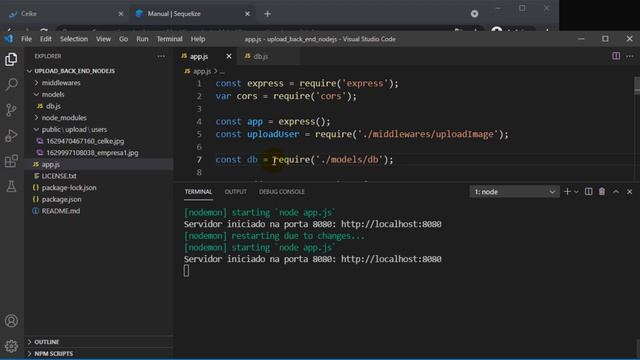This screenshot has width=640, height=360.
Task: Open the Testing flask view
Action: click(x=11, y=186)
